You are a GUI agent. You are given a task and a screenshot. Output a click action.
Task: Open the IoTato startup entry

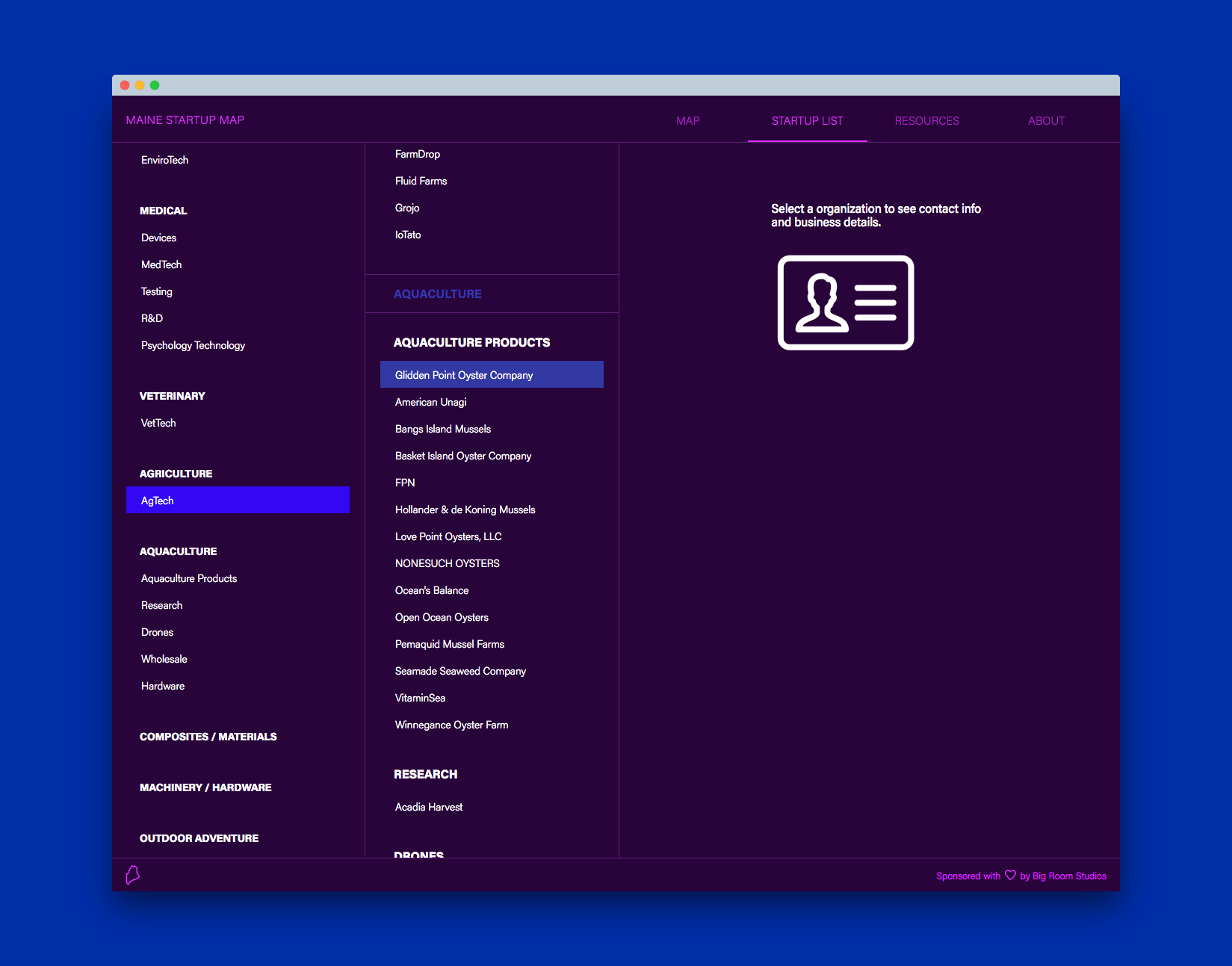[408, 235]
